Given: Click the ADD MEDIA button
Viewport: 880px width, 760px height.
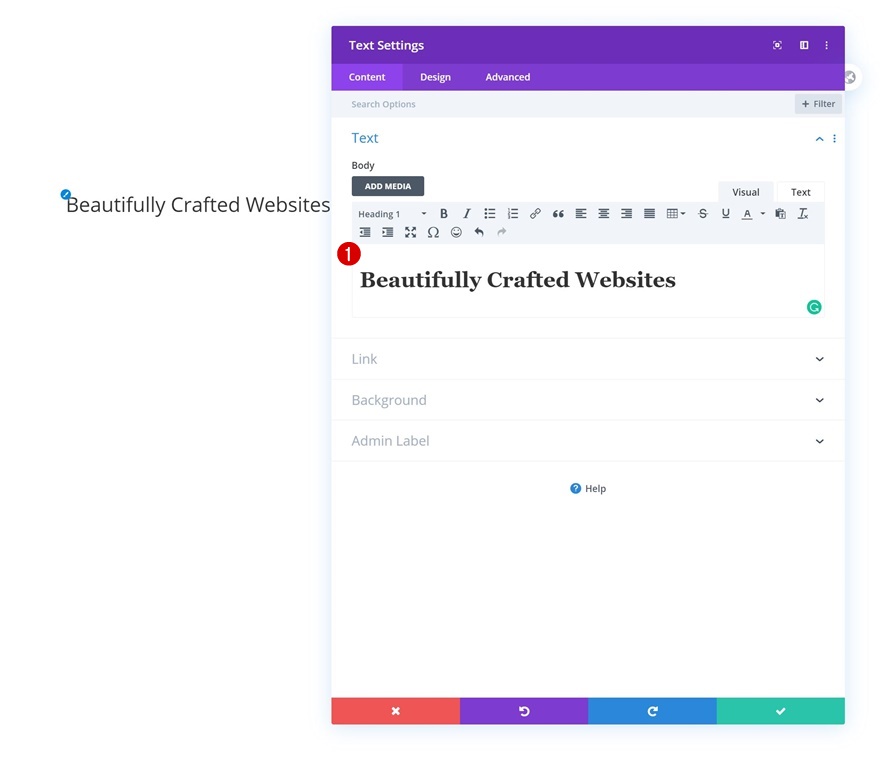Looking at the screenshot, I should point(388,186).
